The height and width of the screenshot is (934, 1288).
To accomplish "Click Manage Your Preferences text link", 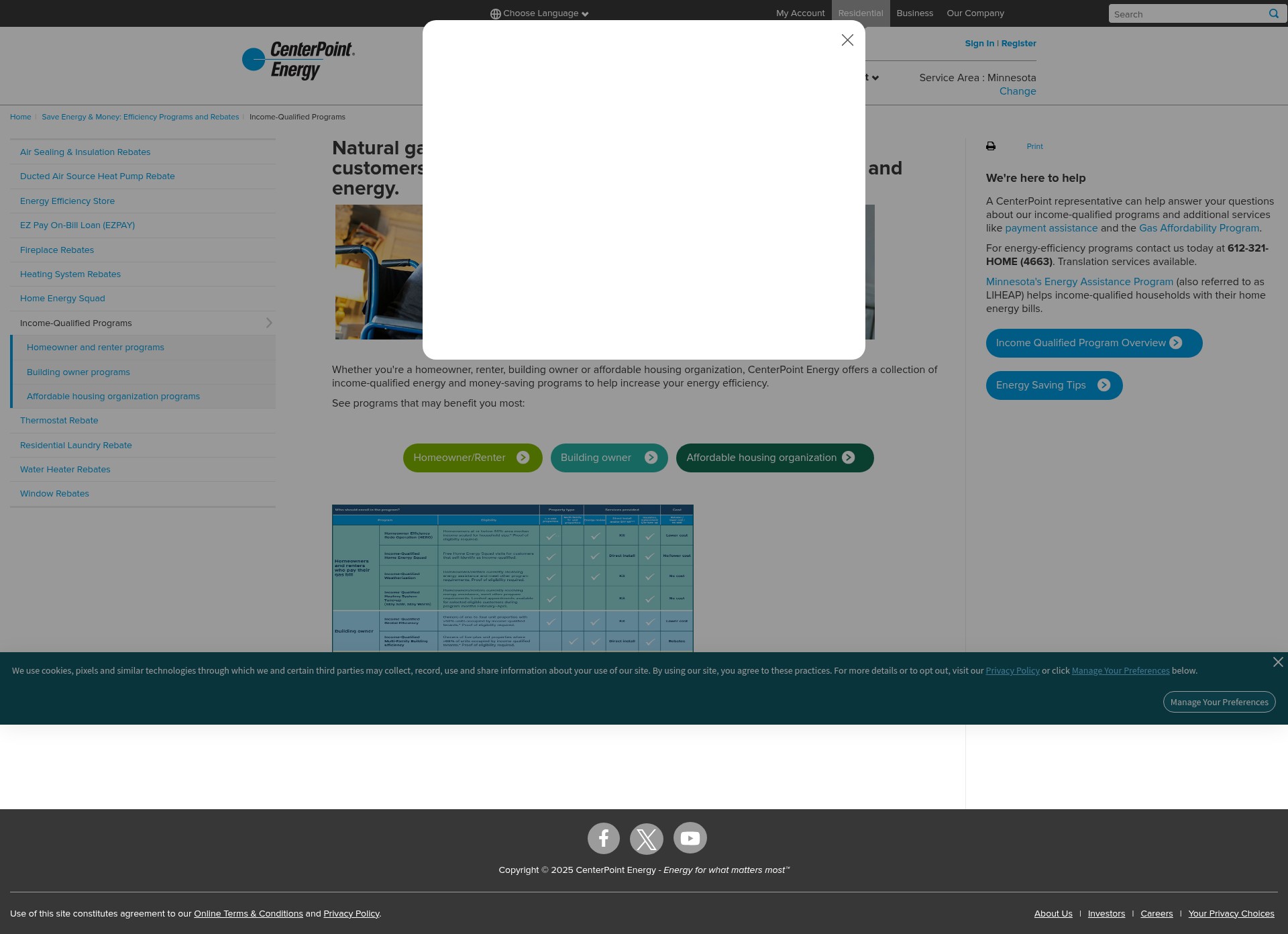I will 1120,671.
